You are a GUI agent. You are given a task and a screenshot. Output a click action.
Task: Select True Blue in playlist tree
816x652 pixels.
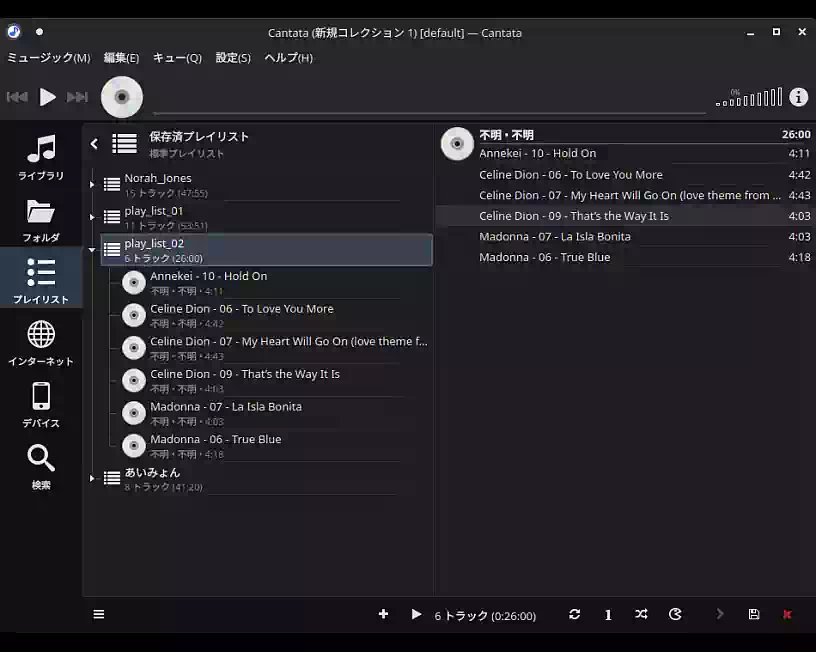275,446
